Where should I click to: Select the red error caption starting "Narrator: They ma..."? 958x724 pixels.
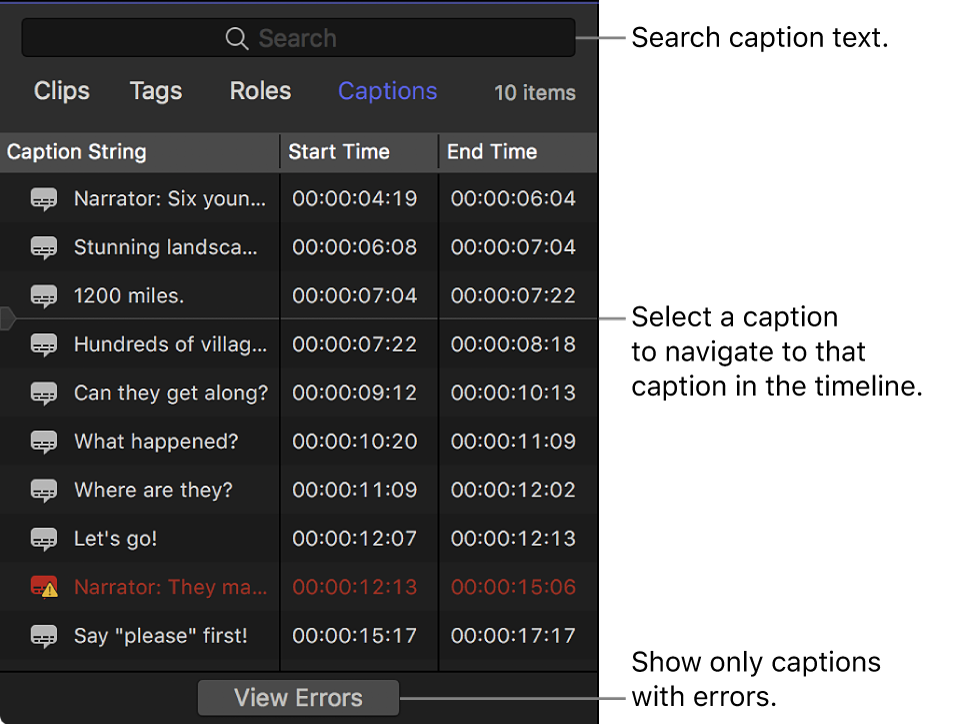point(170,587)
